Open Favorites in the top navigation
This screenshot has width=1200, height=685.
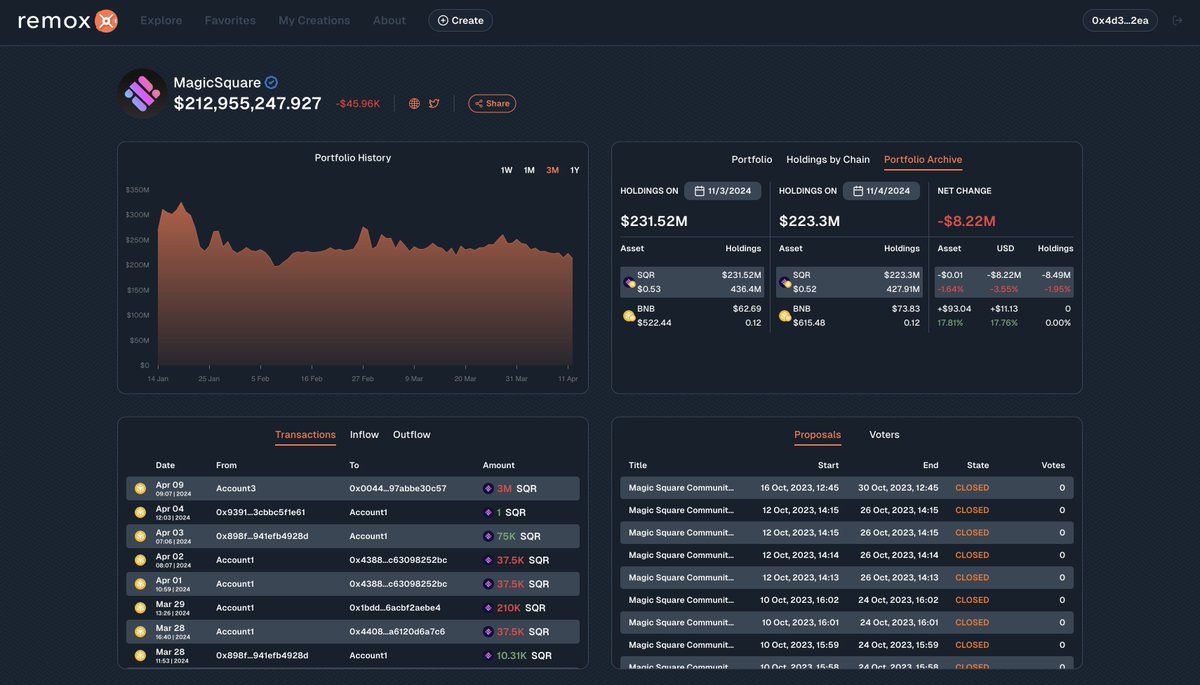pyautogui.click(x=230, y=20)
